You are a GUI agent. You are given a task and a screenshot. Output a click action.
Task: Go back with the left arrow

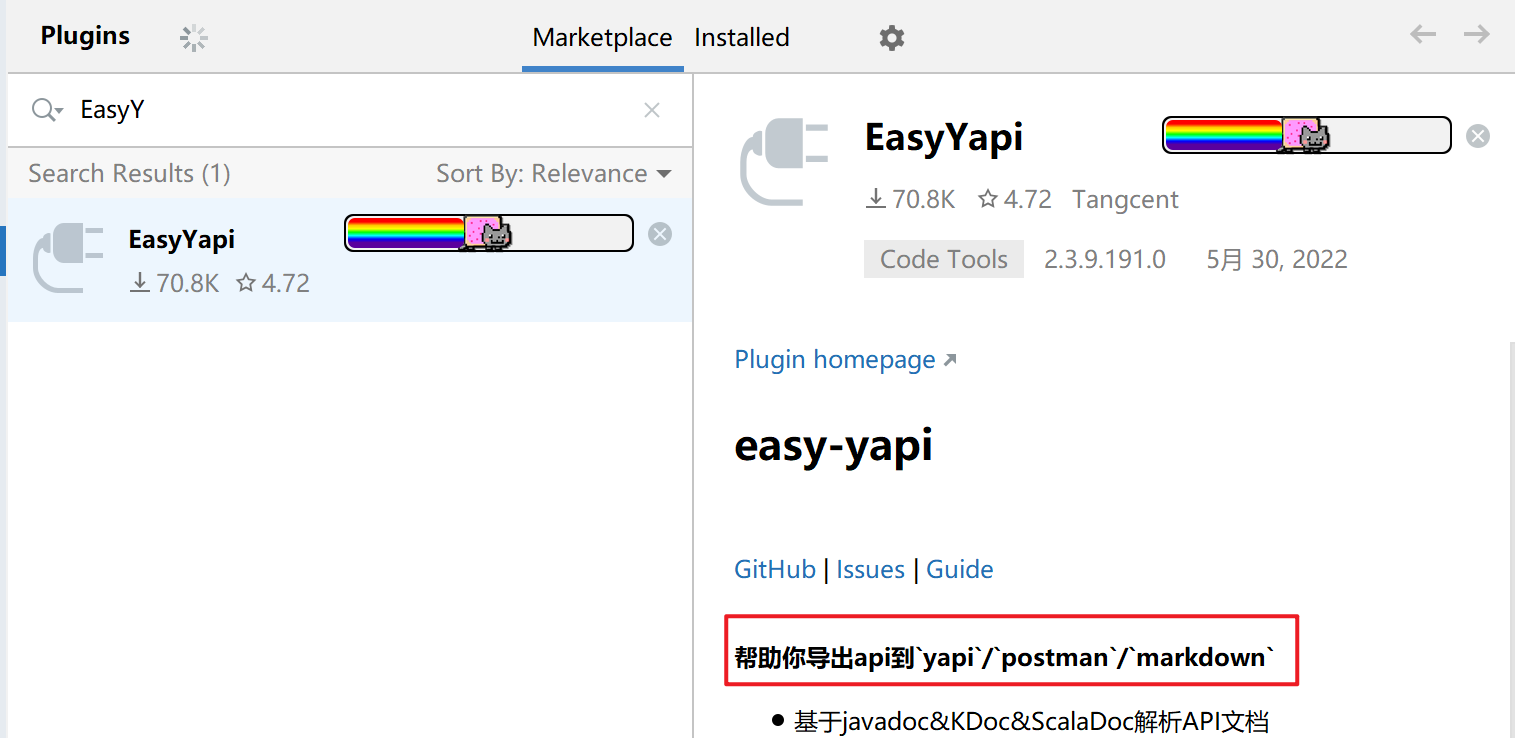[x=1423, y=35]
